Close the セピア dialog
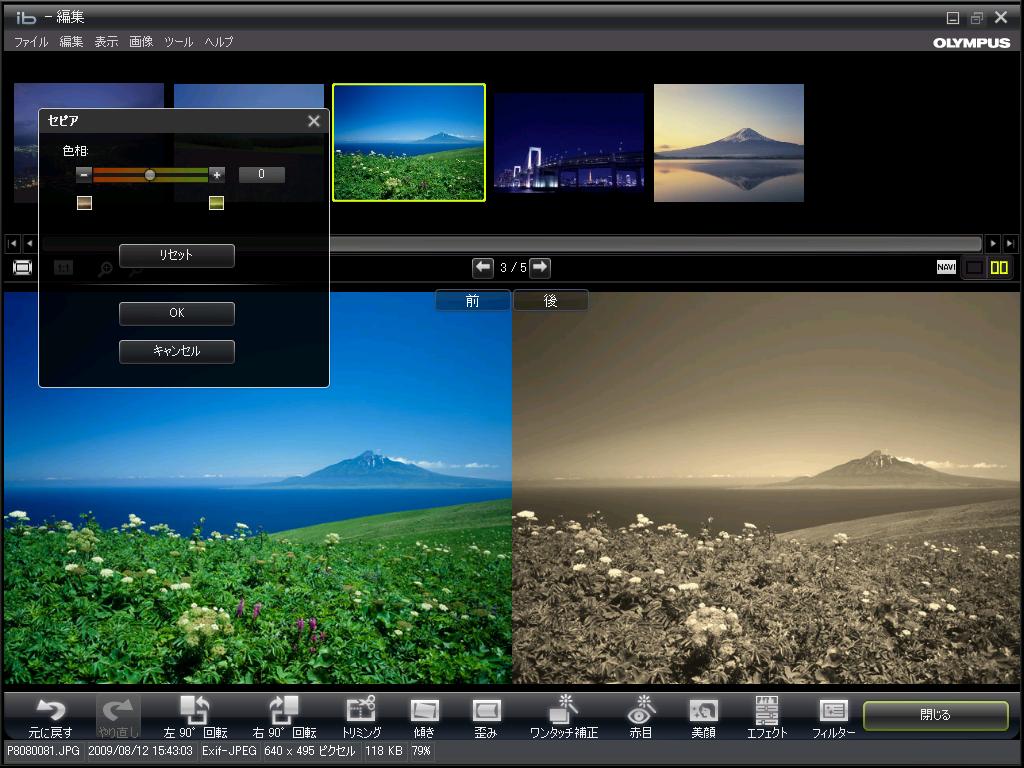 [x=313, y=121]
